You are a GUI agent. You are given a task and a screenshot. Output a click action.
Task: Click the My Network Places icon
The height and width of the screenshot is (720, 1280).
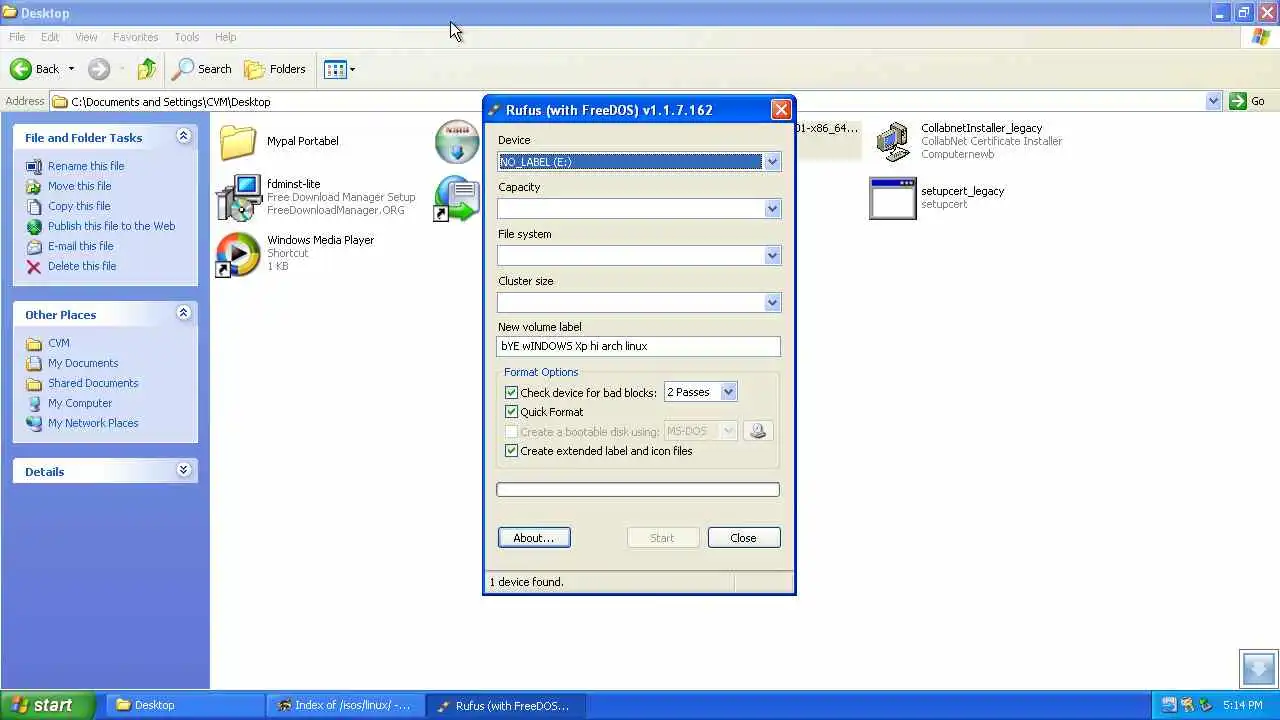point(34,423)
